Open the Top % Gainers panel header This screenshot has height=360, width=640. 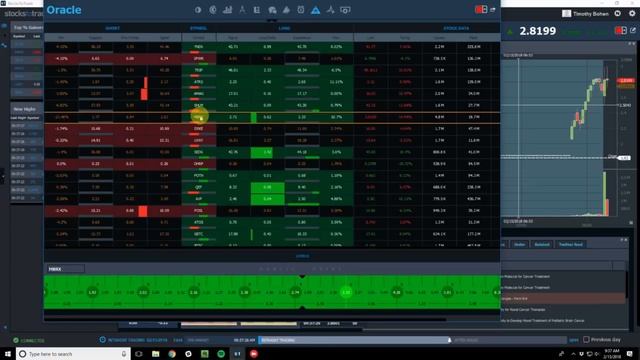(27, 28)
